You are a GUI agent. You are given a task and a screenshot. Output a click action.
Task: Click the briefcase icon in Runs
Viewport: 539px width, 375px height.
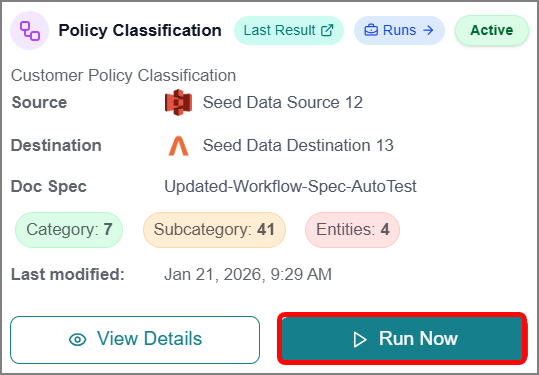click(371, 30)
